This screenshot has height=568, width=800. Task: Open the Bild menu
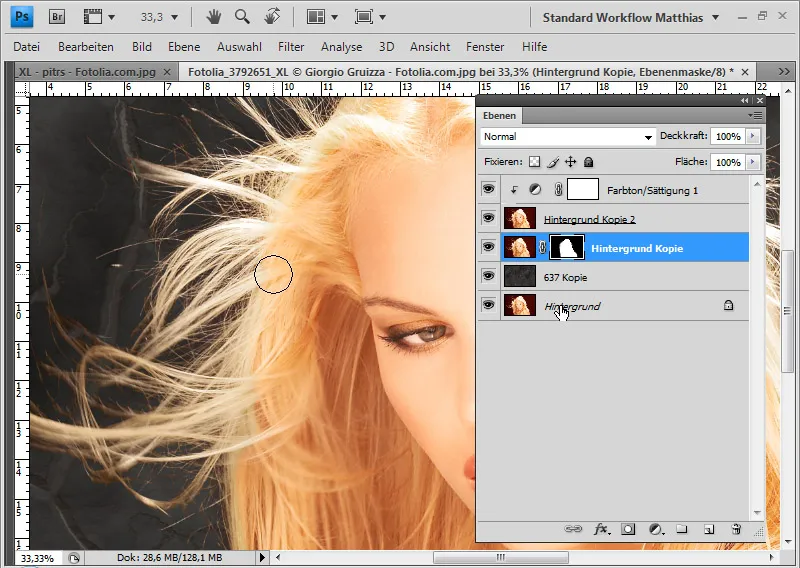(x=142, y=47)
